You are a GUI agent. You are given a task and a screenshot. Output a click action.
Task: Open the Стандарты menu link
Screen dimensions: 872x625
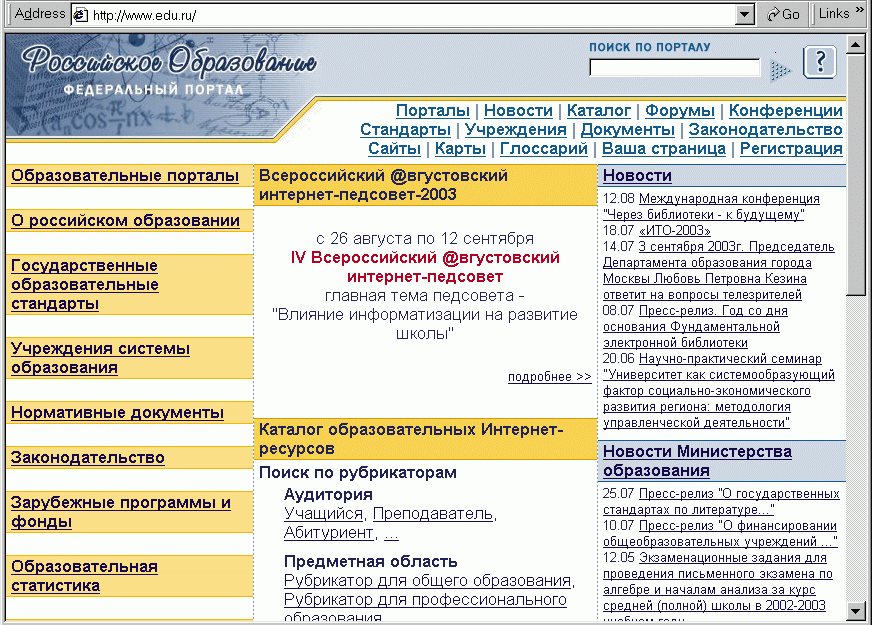click(x=405, y=130)
